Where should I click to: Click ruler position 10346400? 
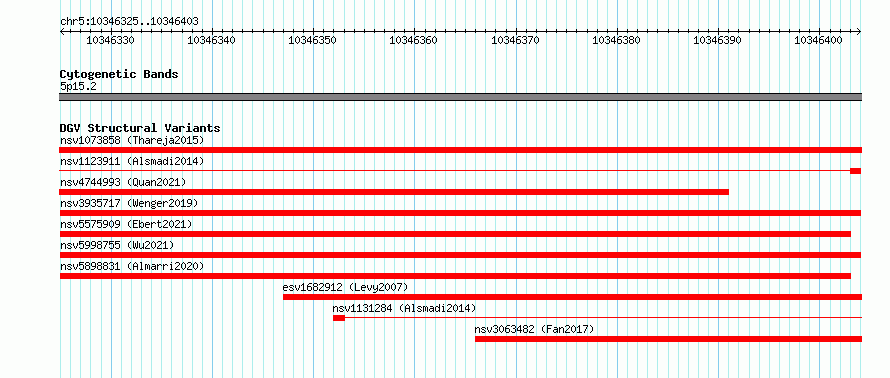[x=818, y=40]
